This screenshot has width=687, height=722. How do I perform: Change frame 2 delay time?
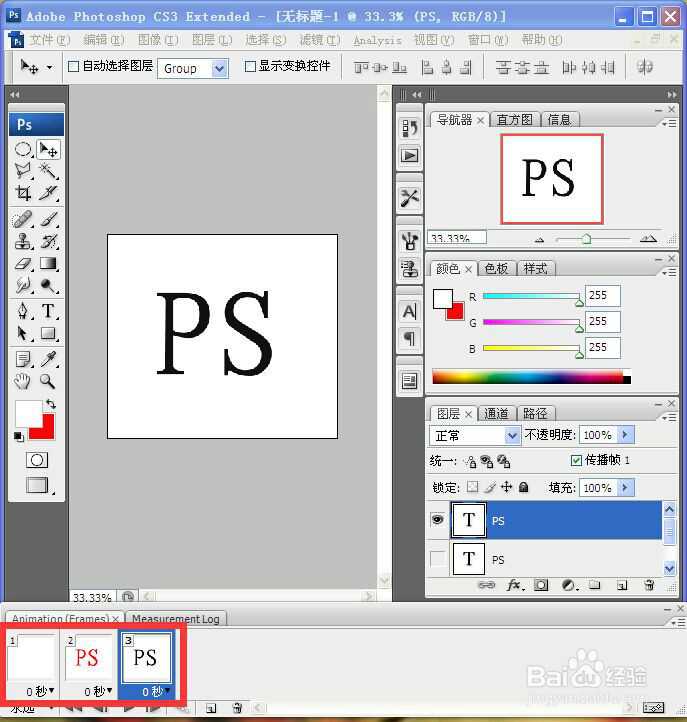[98, 691]
